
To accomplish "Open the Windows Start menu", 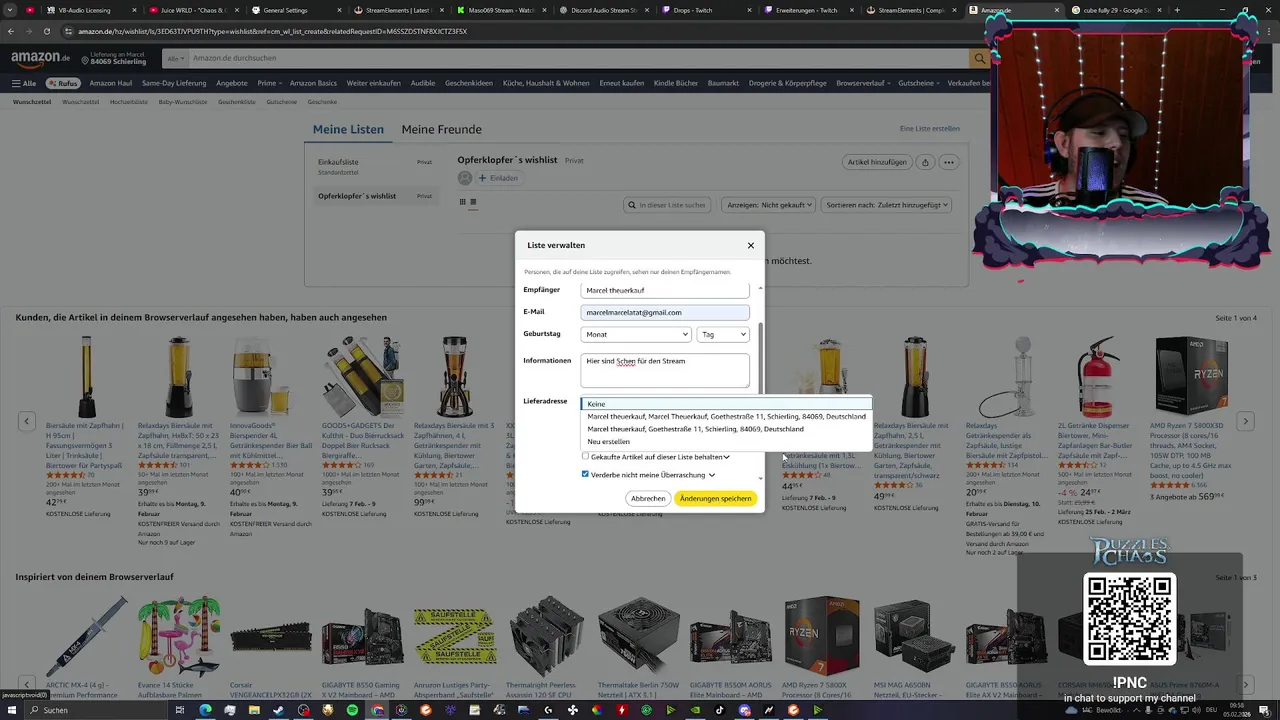I will point(12,710).
